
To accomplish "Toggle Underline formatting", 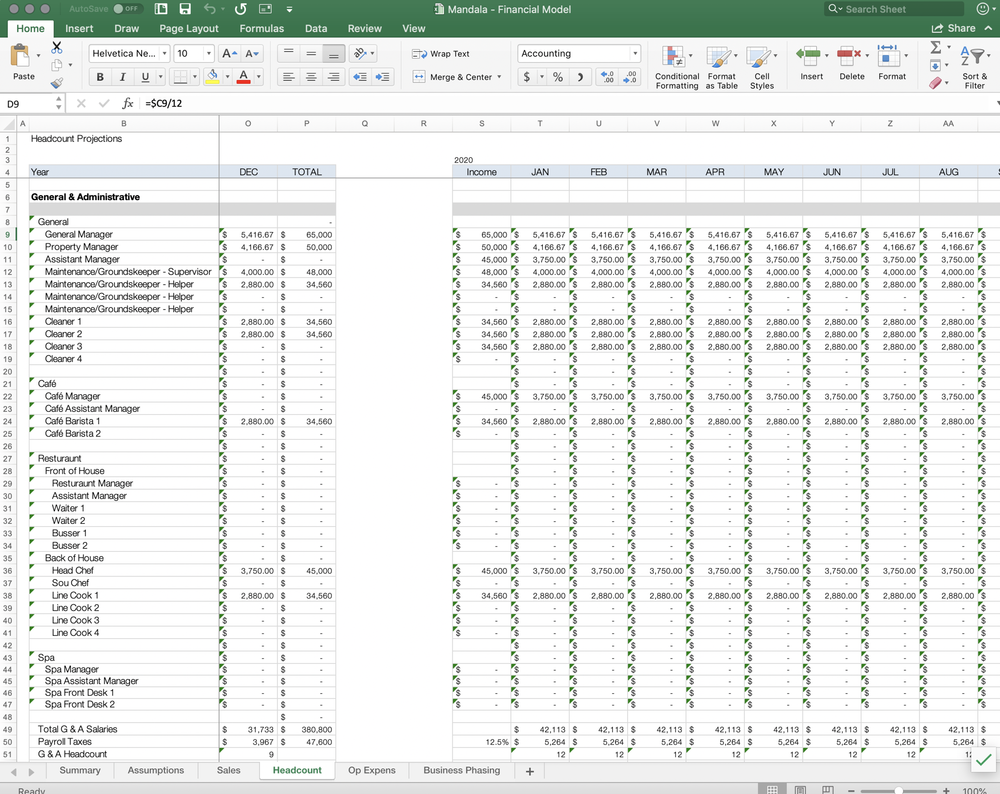I will point(145,77).
